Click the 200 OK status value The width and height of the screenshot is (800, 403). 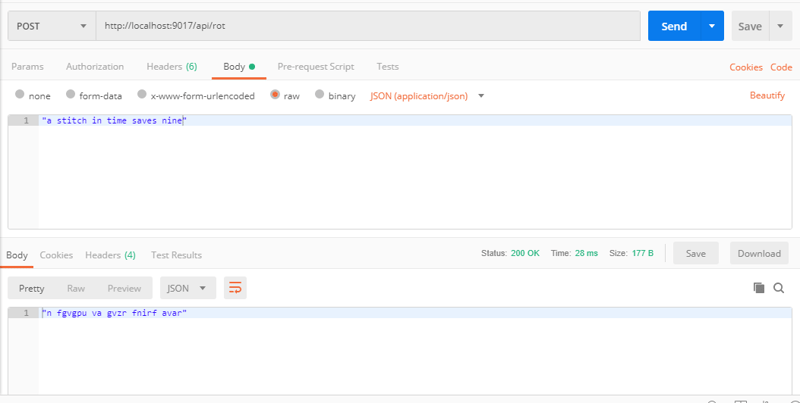tap(525, 253)
